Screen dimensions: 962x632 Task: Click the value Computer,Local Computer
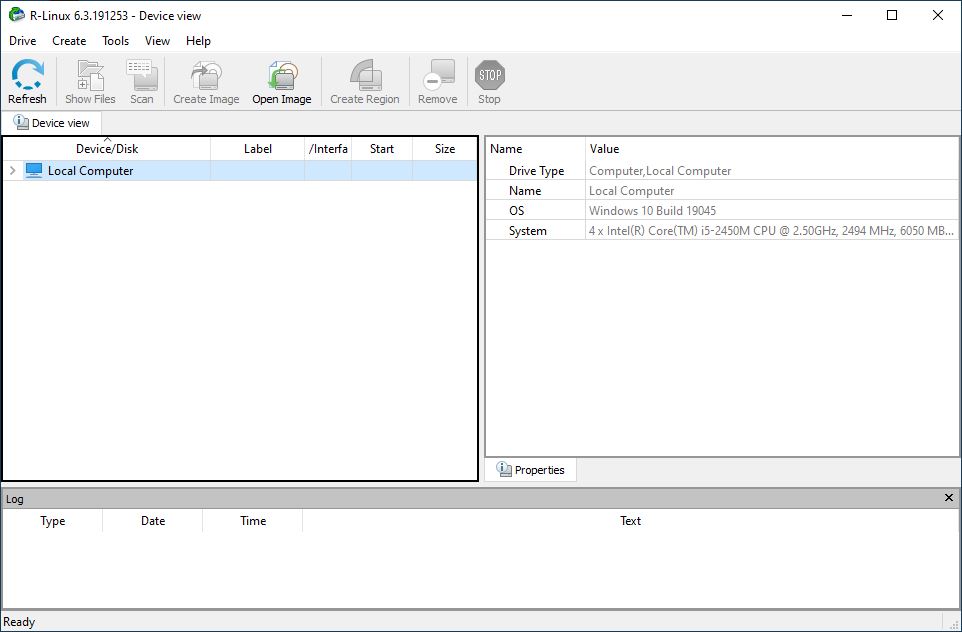tap(660, 171)
